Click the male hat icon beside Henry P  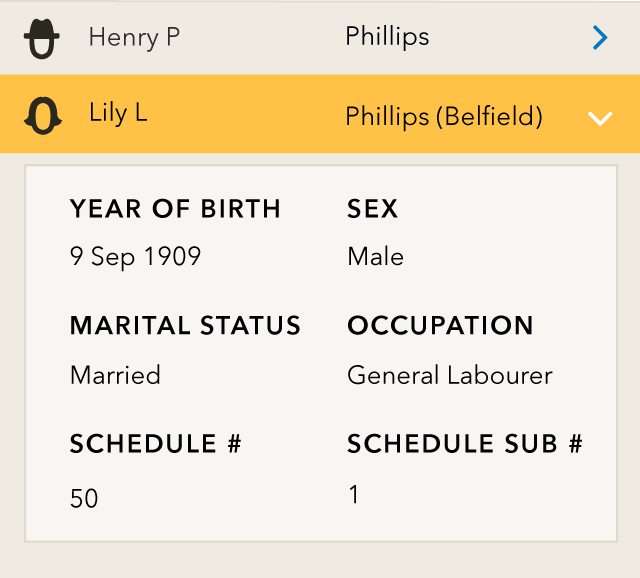pos(42,39)
